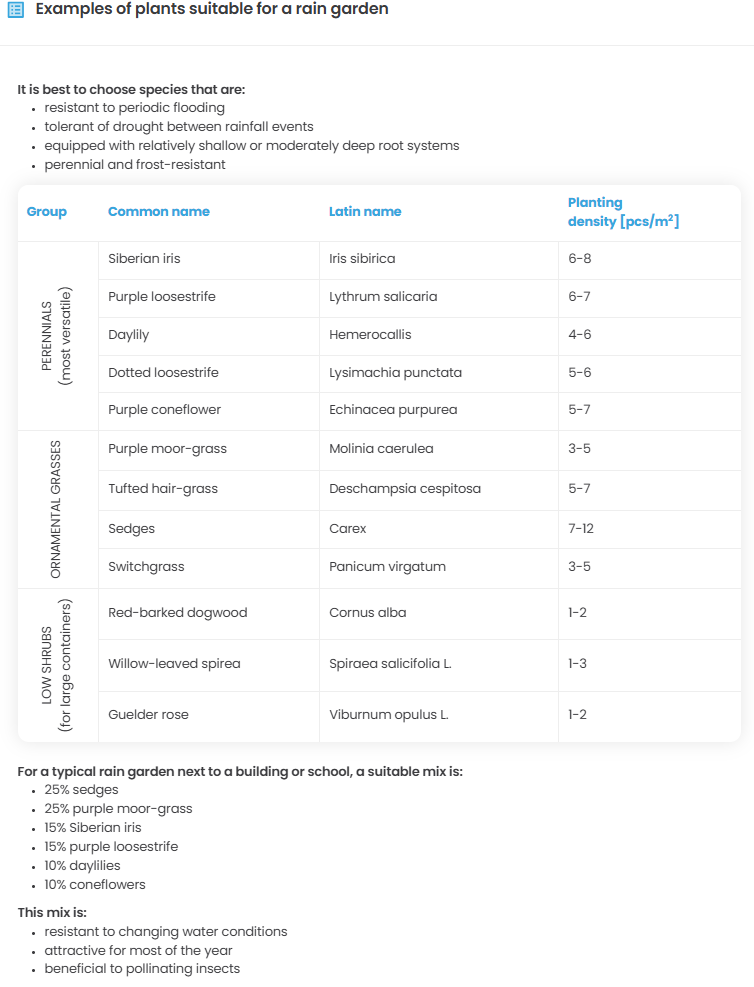Click the title 'Examples of plants suitable for a rain garden'
Image resolution: width=754 pixels, height=987 pixels.
pos(212,9)
